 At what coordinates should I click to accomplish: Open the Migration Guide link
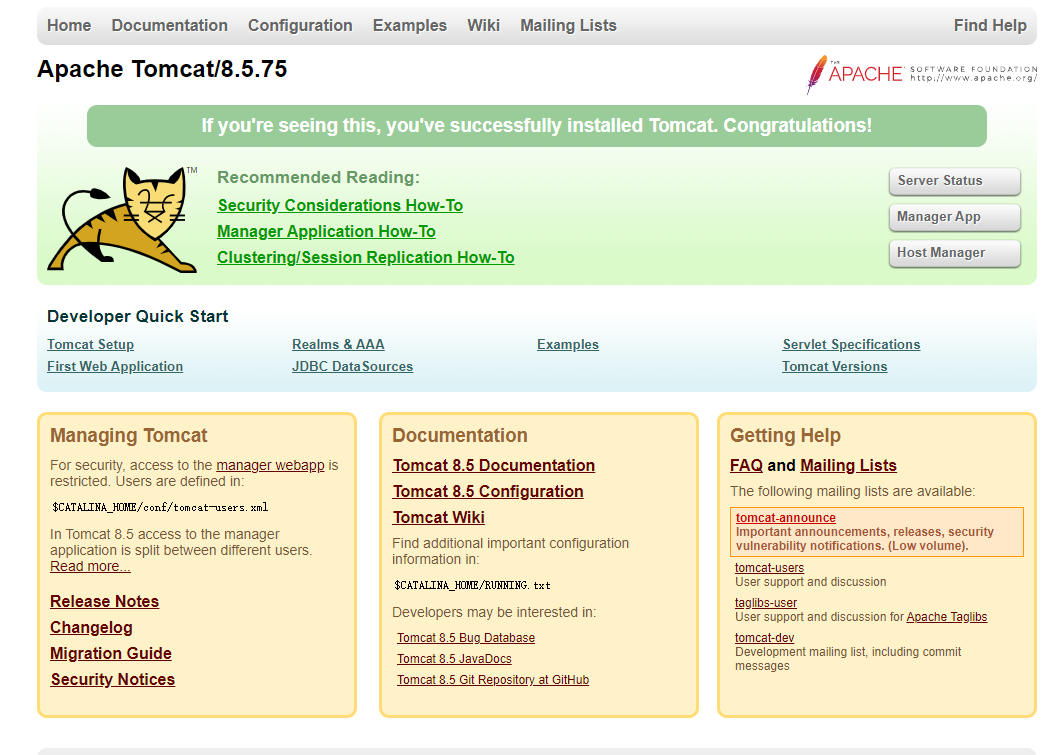111,653
